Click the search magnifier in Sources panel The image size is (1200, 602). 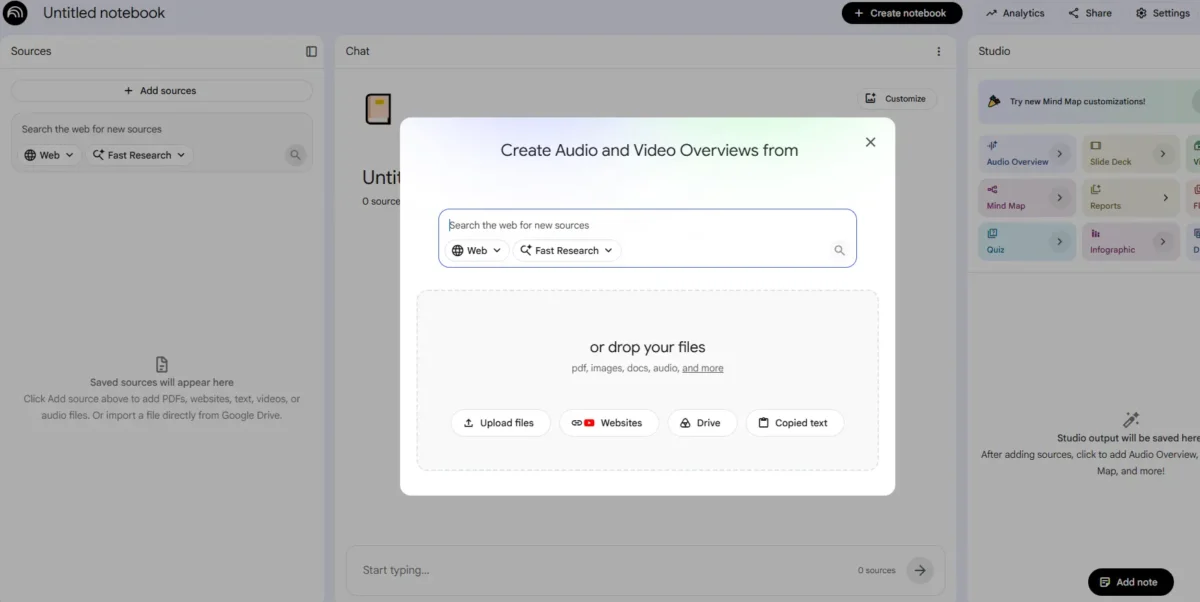coord(295,155)
